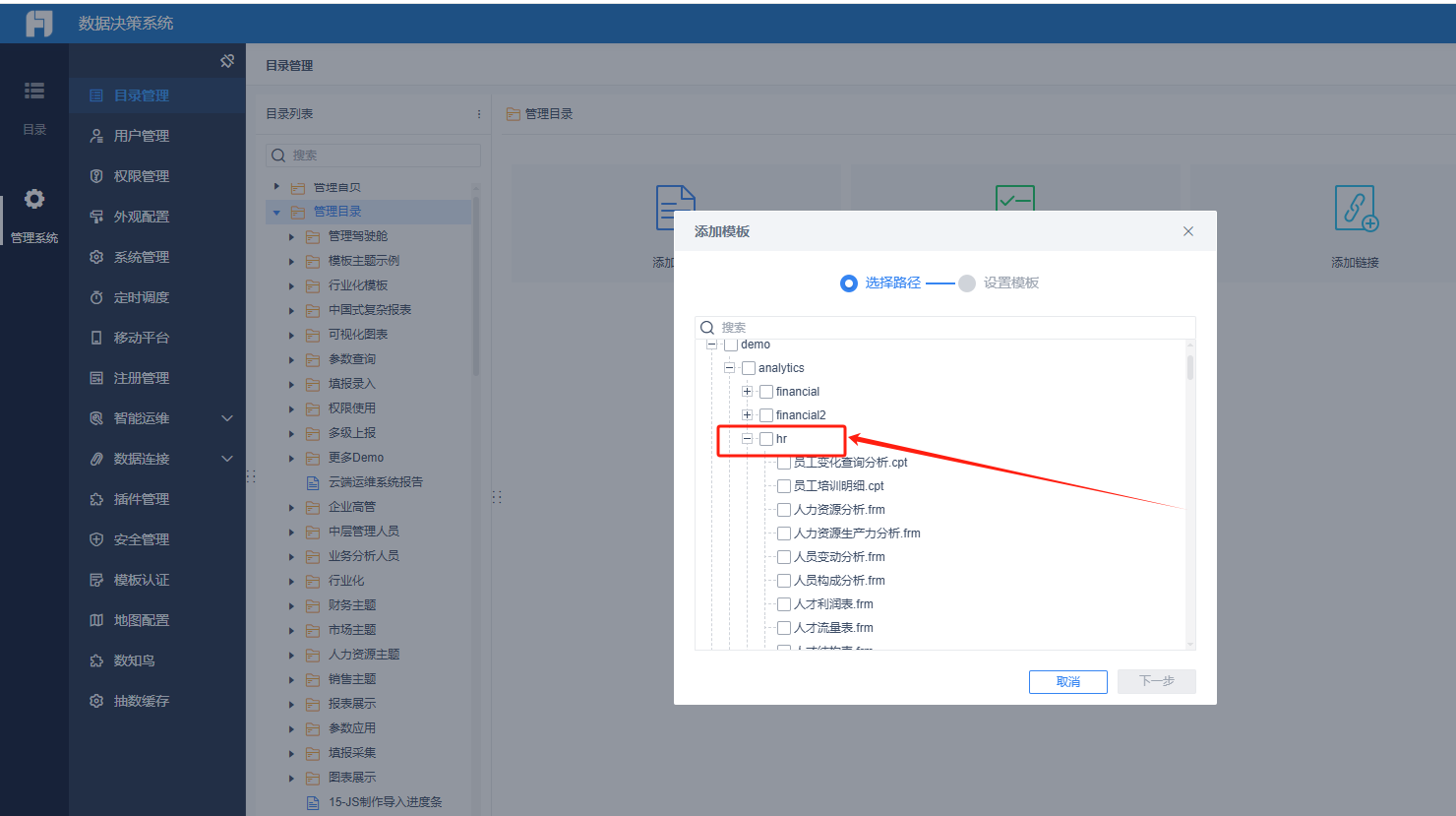The image size is (1456, 816).
Task: Check 人力资源分析.frm checkbox
Action: (x=784, y=510)
